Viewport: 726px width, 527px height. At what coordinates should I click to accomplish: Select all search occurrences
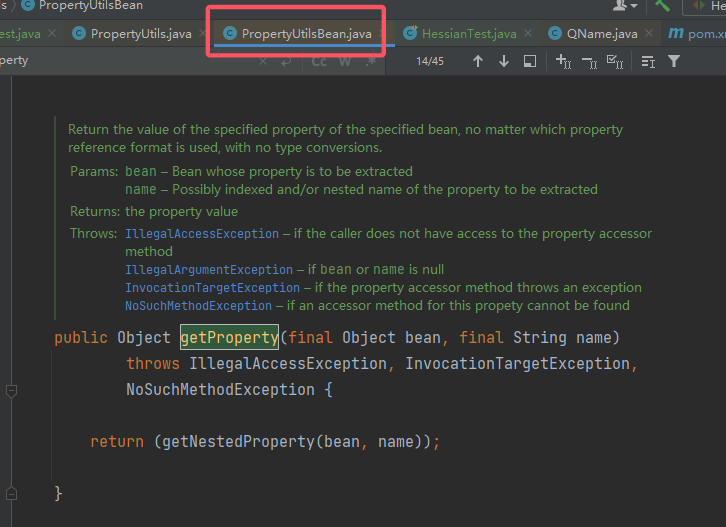pyautogui.click(x=615, y=61)
